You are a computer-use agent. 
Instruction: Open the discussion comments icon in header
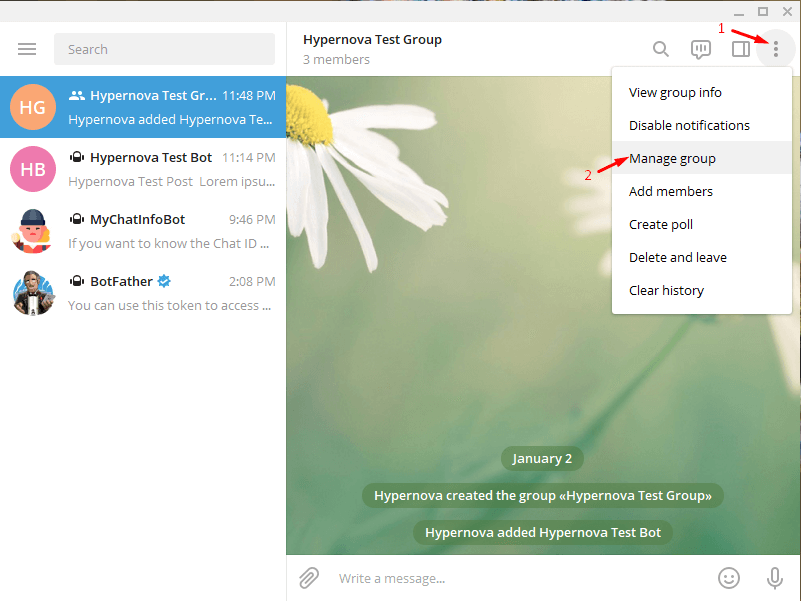[701, 49]
